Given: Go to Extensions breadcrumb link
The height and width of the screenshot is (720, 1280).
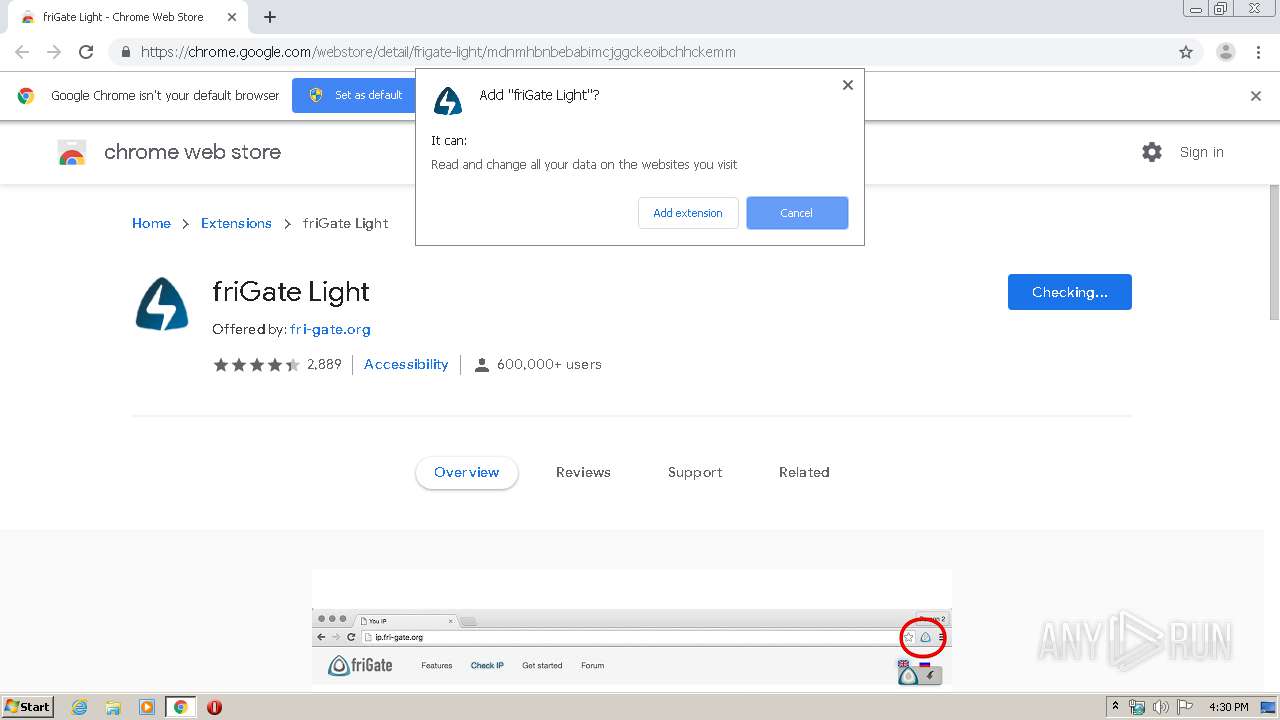Looking at the screenshot, I should [x=236, y=223].
